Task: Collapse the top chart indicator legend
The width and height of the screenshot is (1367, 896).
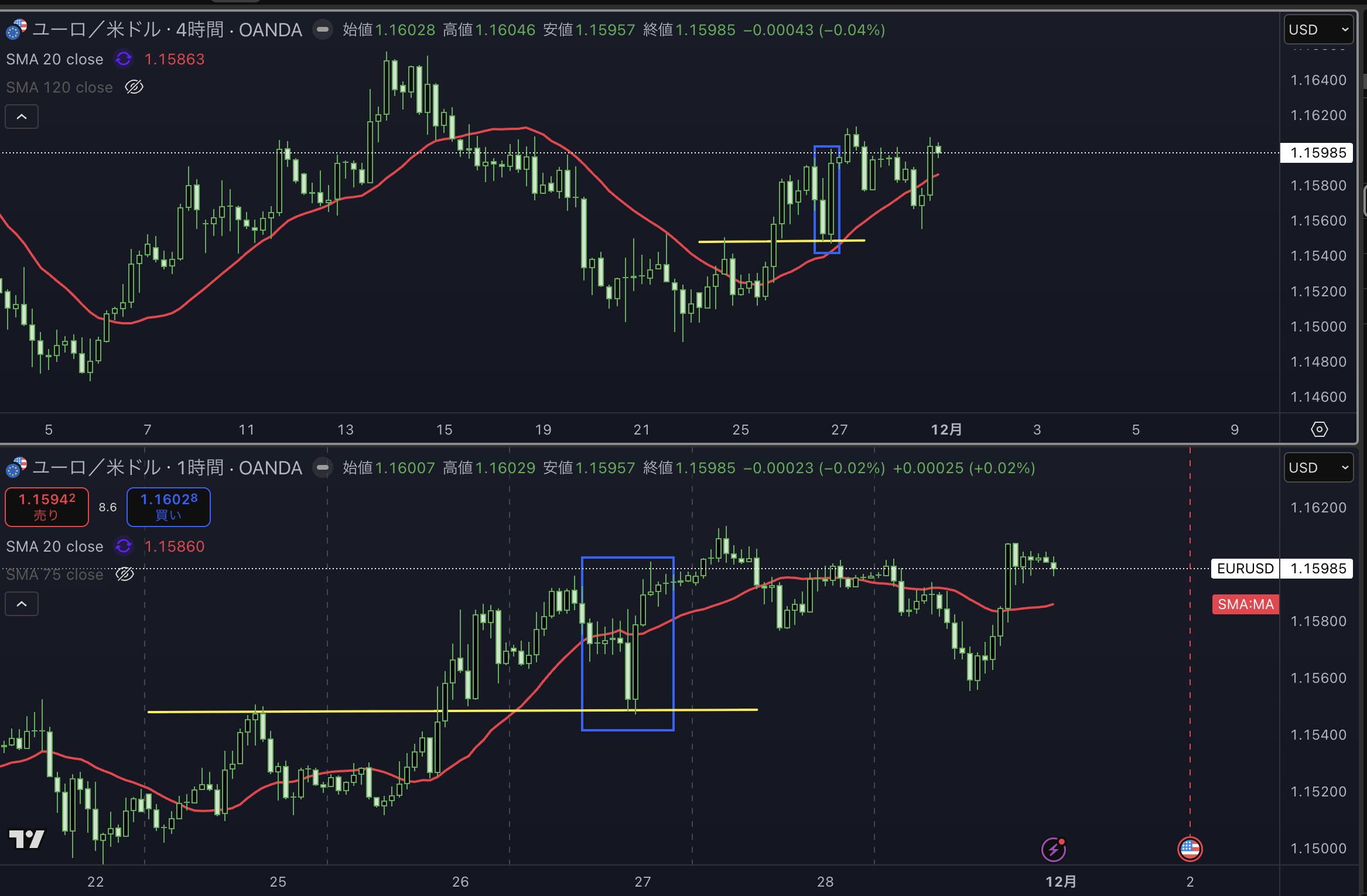Action: 22,117
